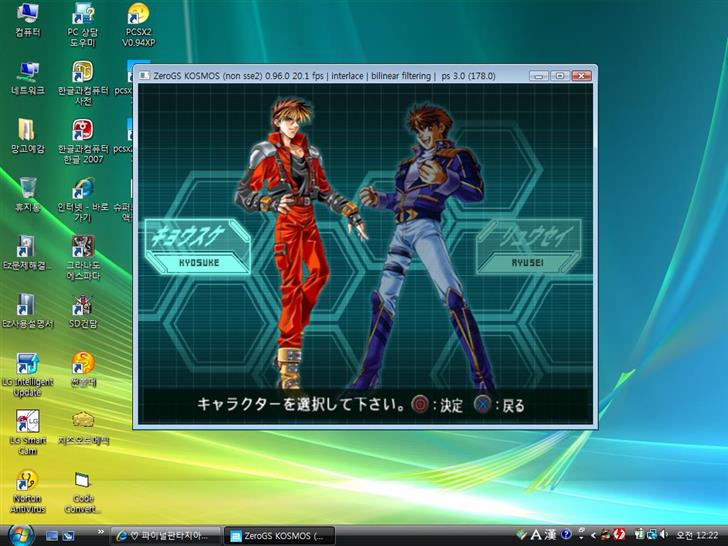The height and width of the screenshot is (546, 728).
Task: Close the ZeroGS KOSMOS window
Action: [581, 76]
